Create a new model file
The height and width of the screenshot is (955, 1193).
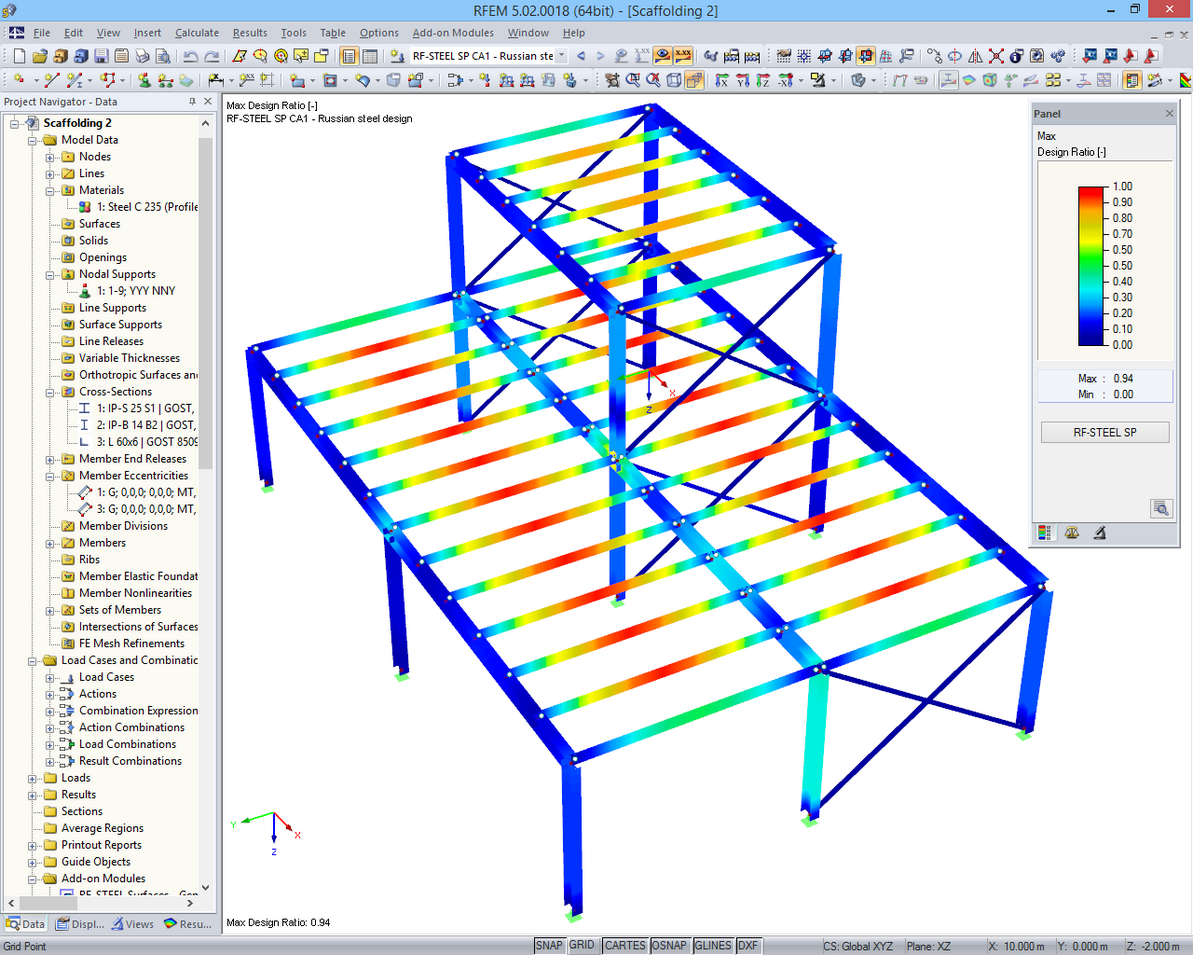click(x=19, y=57)
